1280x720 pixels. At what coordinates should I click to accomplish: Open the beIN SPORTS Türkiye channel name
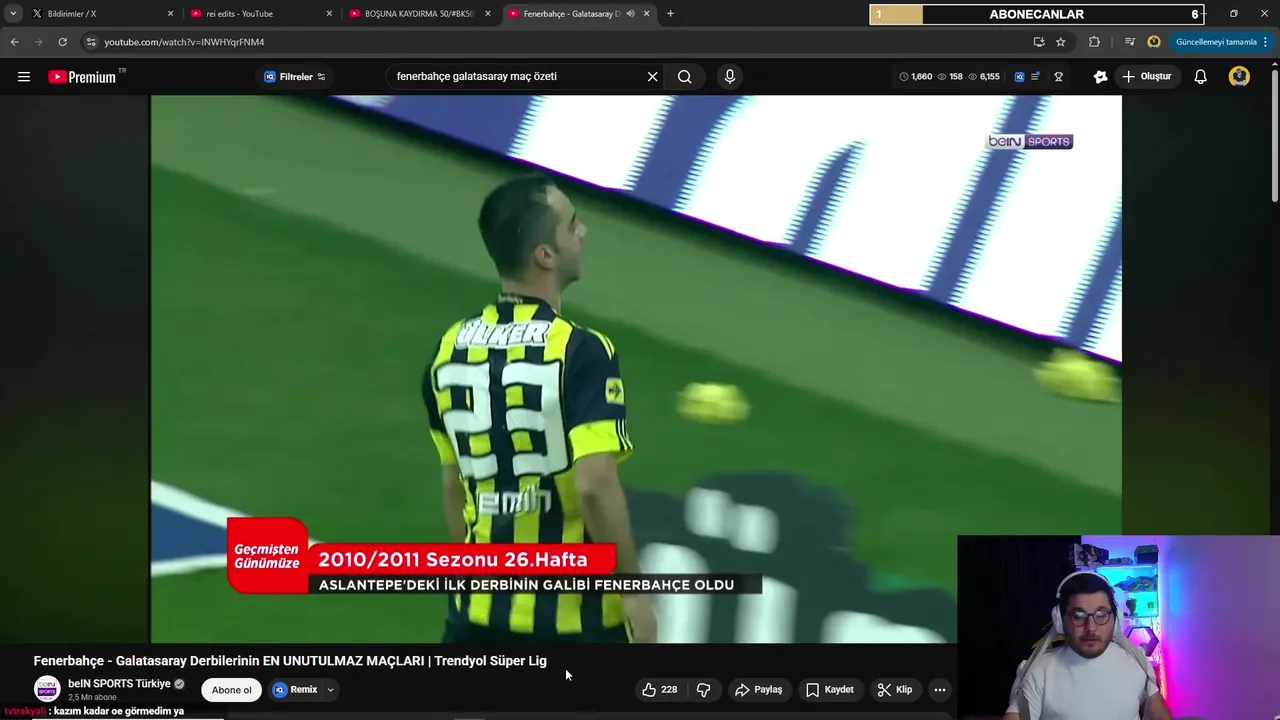[x=119, y=684]
